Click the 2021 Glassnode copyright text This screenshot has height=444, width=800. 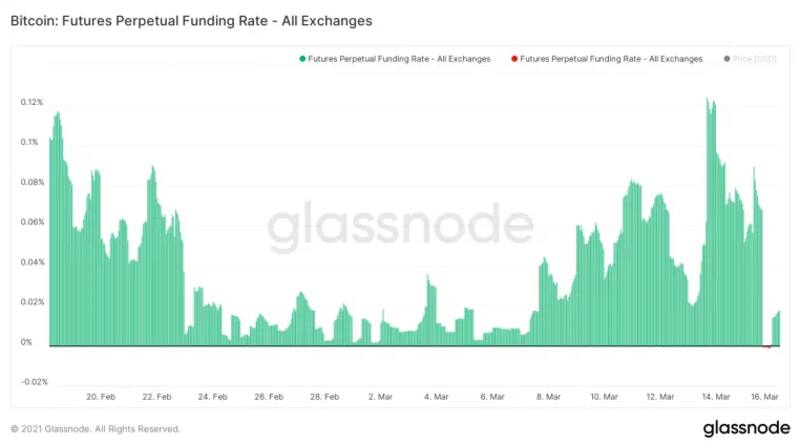pyautogui.click(x=96, y=428)
